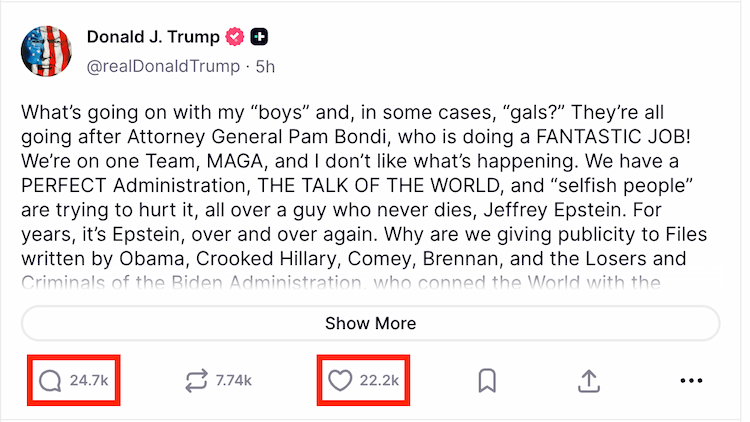Click the red verified checkmark badge
The width and height of the screenshot is (750, 422).
point(236,38)
